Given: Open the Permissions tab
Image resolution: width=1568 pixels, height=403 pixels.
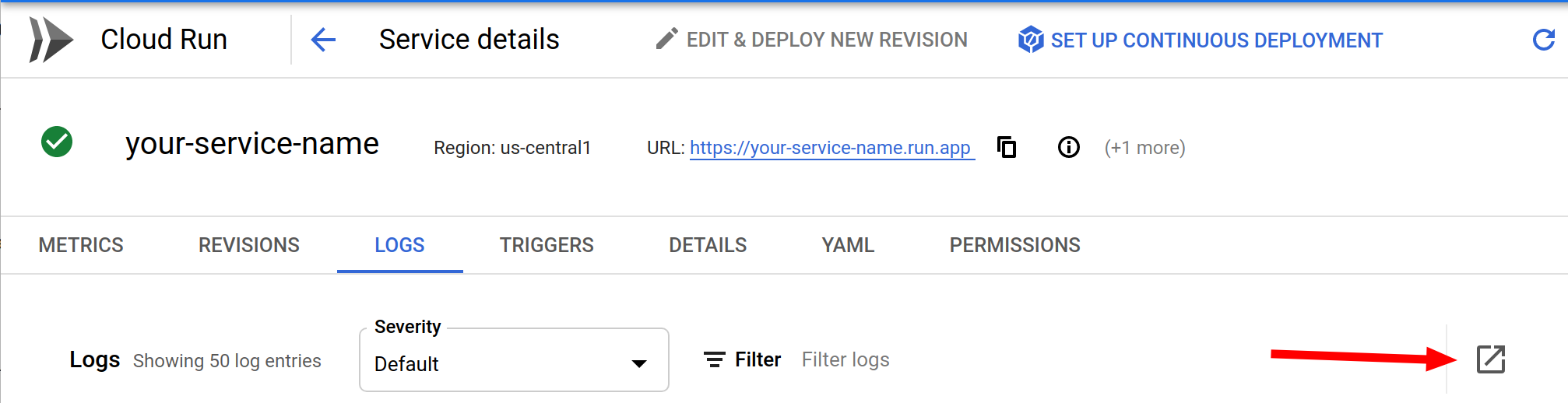Looking at the screenshot, I should tap(1014, 245).
